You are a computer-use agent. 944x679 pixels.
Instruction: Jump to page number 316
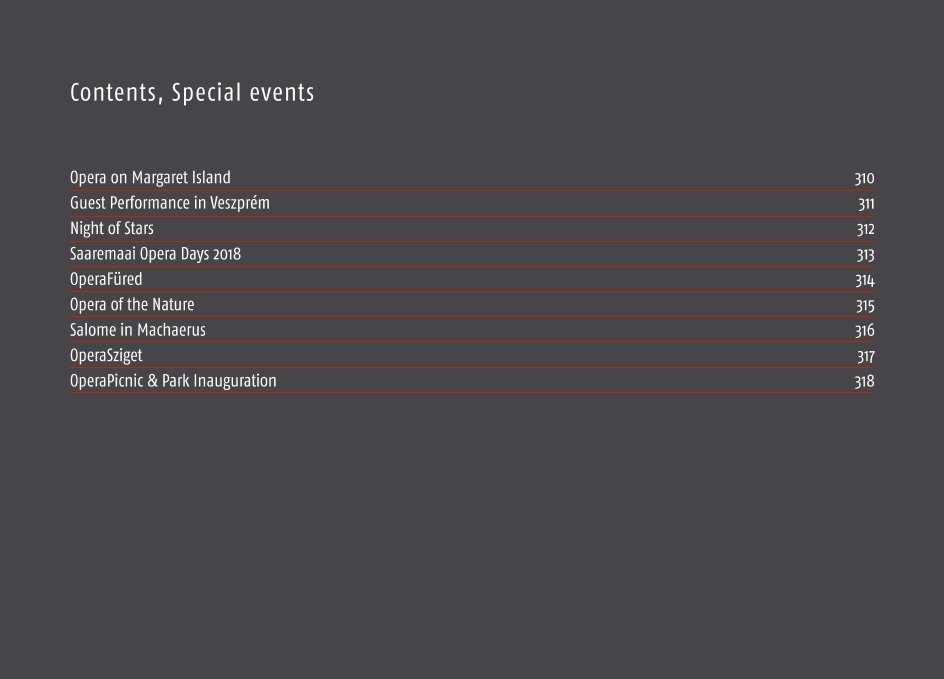[865, 330]
